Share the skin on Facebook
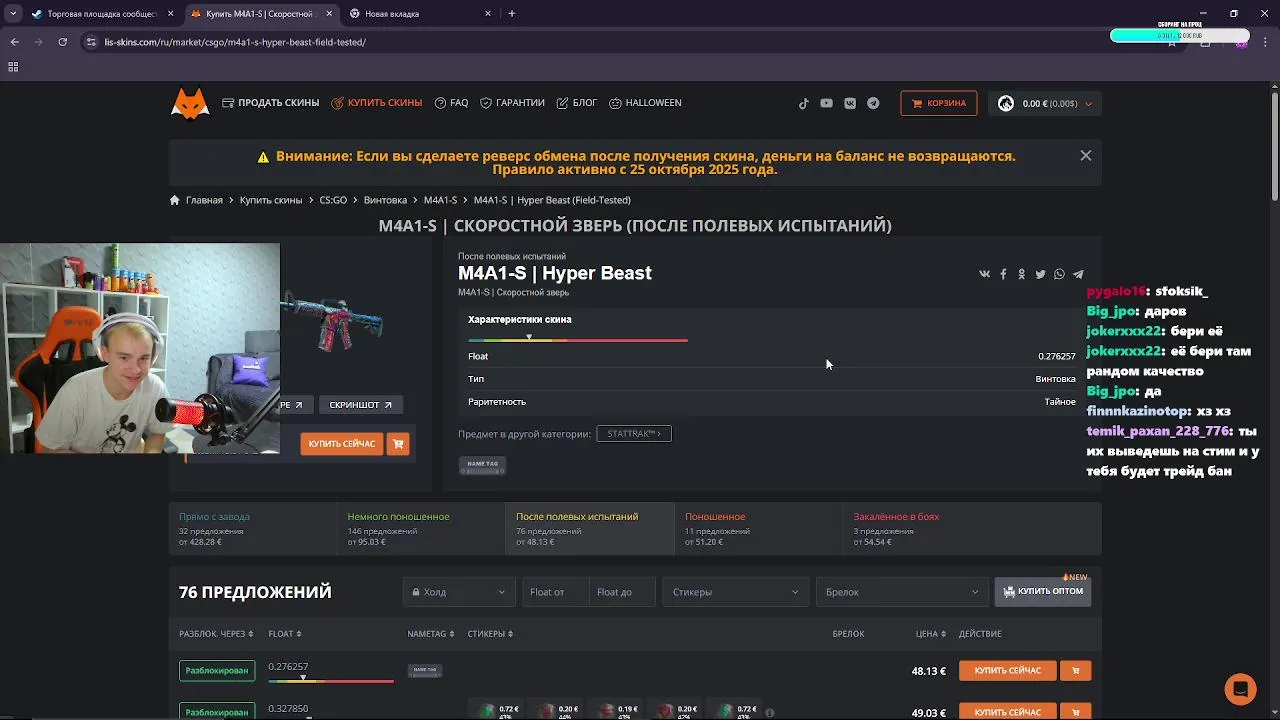1280x720 pixels. [x=1003, y=274]
